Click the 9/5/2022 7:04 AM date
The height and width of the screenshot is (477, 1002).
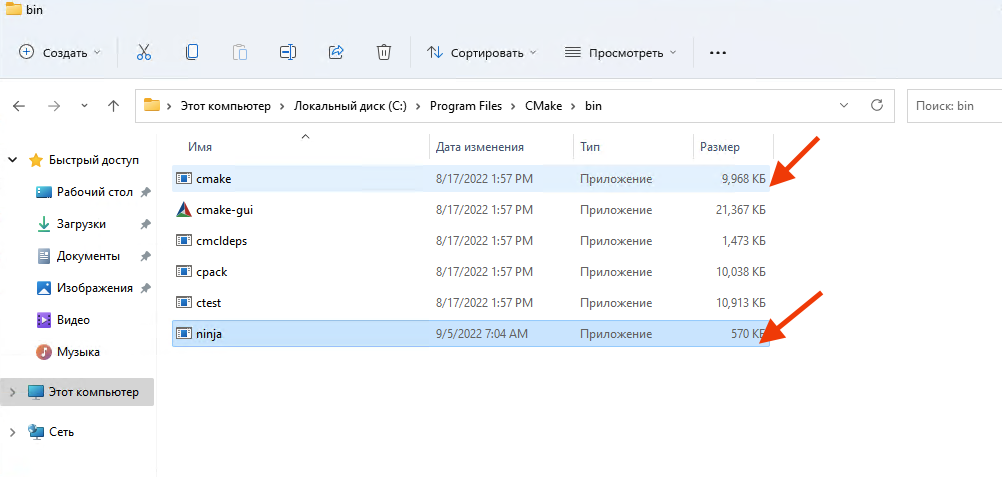pos(482,334)
